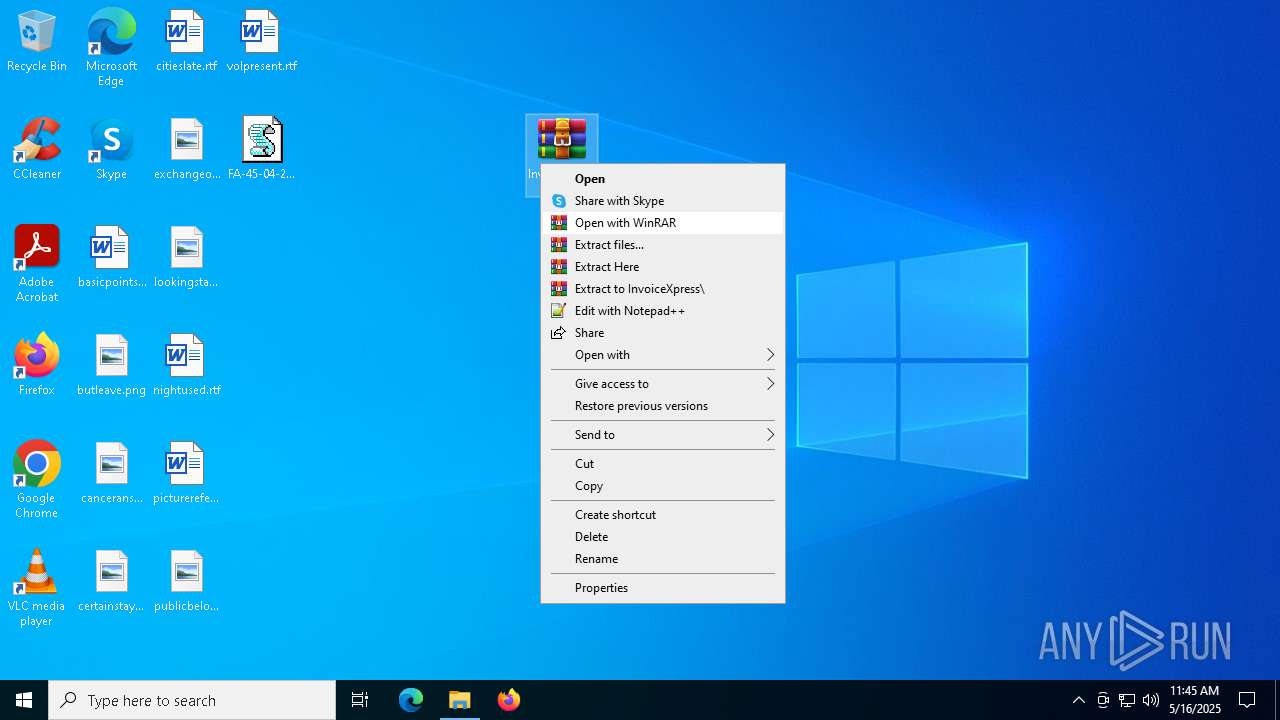Choose Share with Skype
The image size is (1280, 720).
[663, 201]
